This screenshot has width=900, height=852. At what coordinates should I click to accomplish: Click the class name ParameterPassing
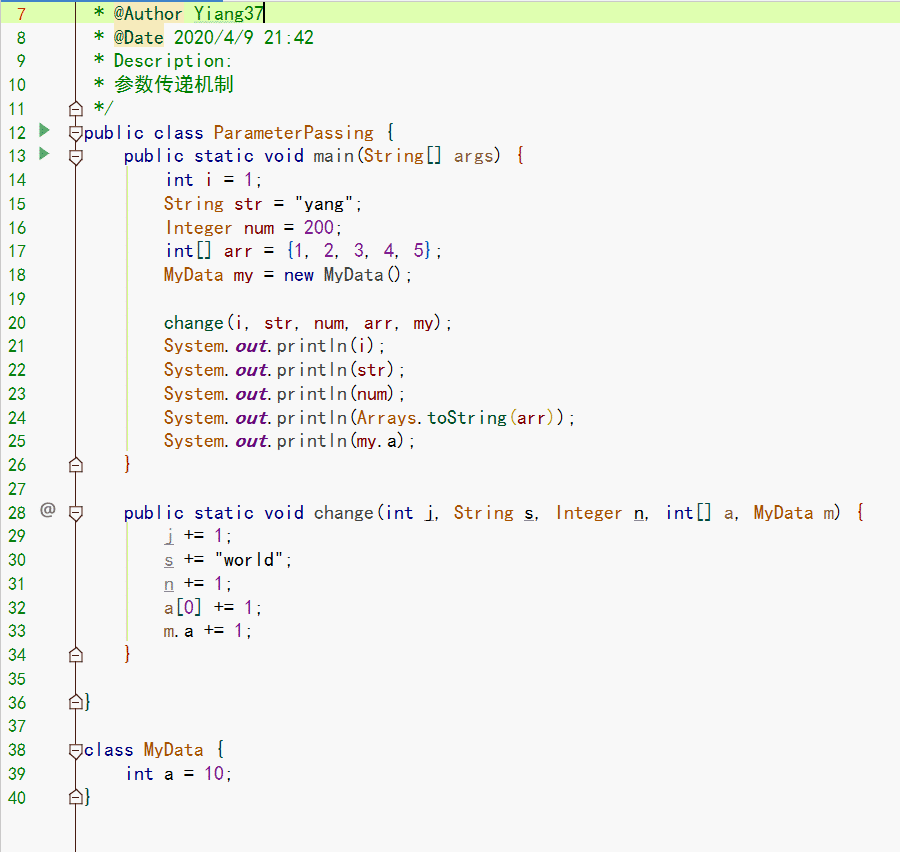coord(294,133)
